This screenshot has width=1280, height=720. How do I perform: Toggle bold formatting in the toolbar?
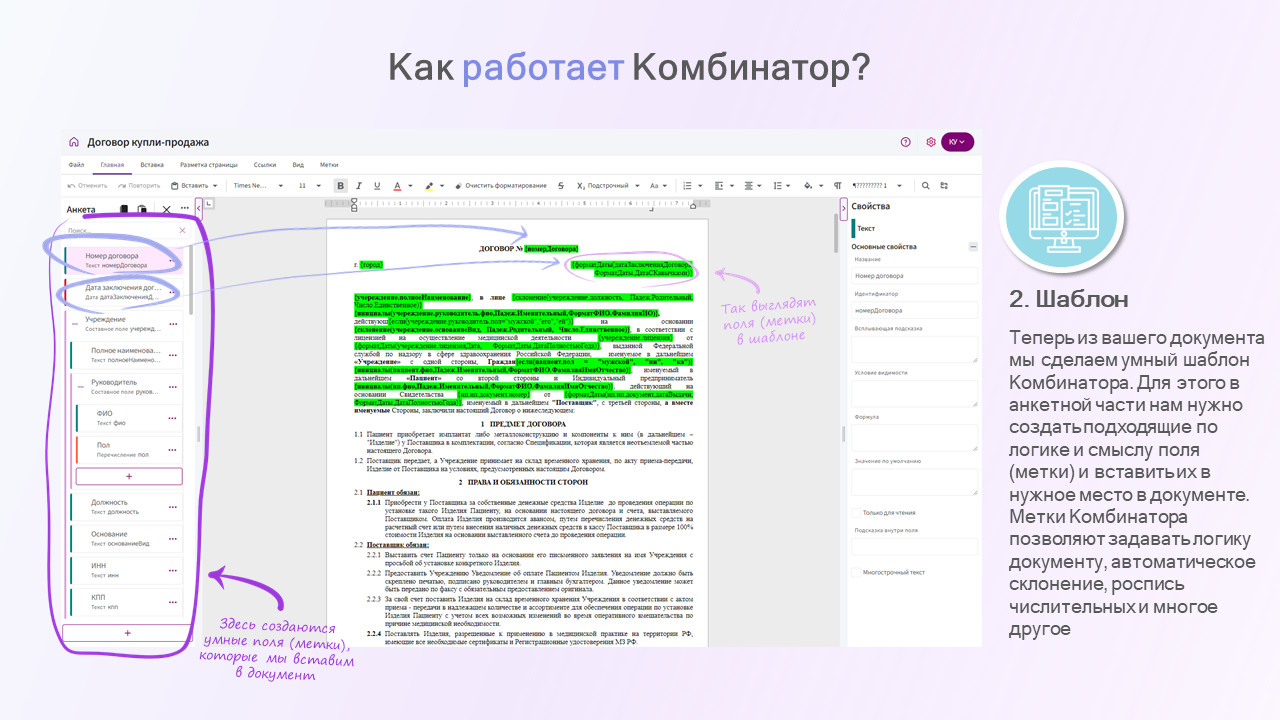[x=341, y=185]
